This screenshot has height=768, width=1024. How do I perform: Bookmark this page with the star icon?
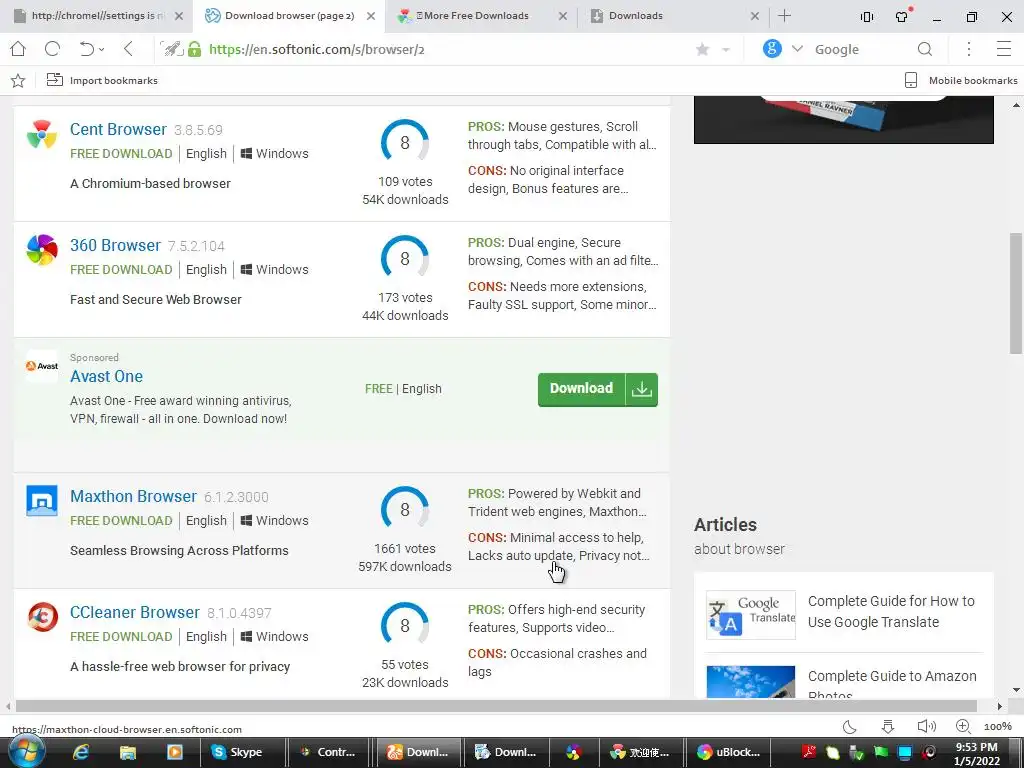[x=703, y=50]
